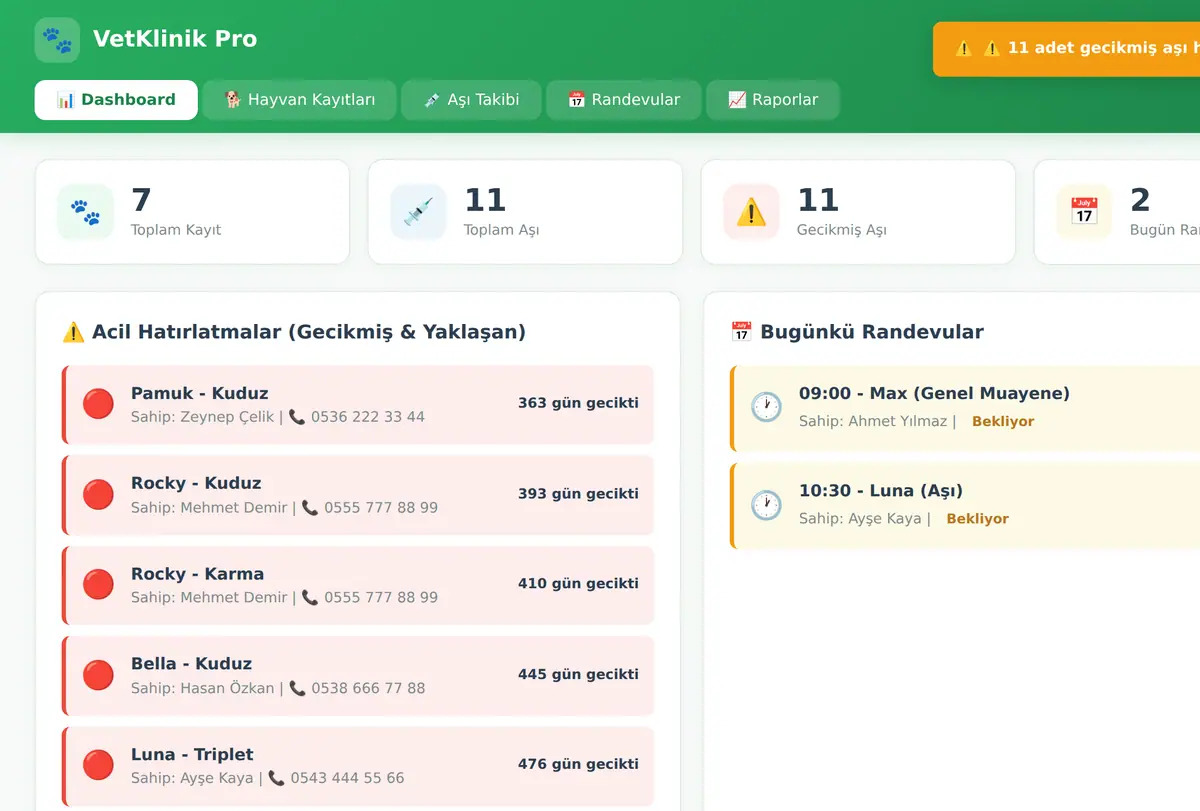
Task: Click the syringe icon on Toplam Aşı card
Action: pyautogui.click(x=418, y=212)
